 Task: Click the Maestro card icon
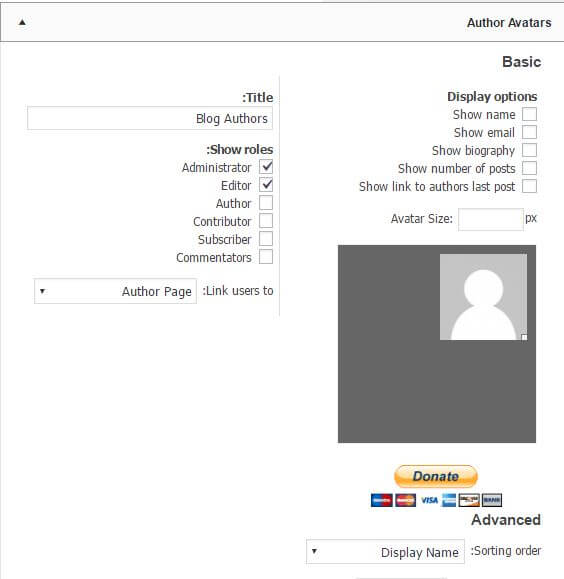382,500
